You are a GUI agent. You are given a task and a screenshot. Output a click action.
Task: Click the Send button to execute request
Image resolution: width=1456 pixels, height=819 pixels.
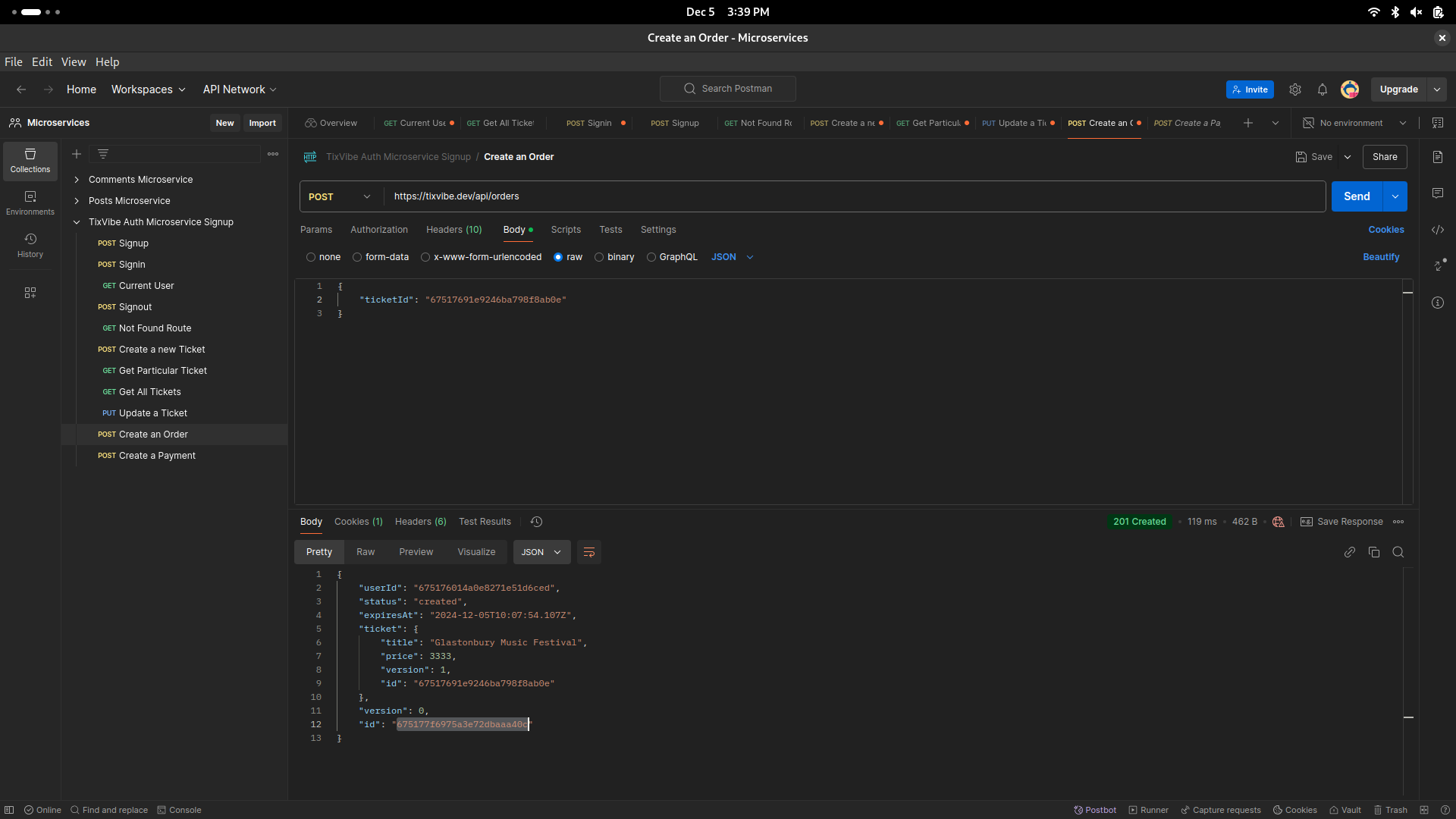click(1357, 196)
